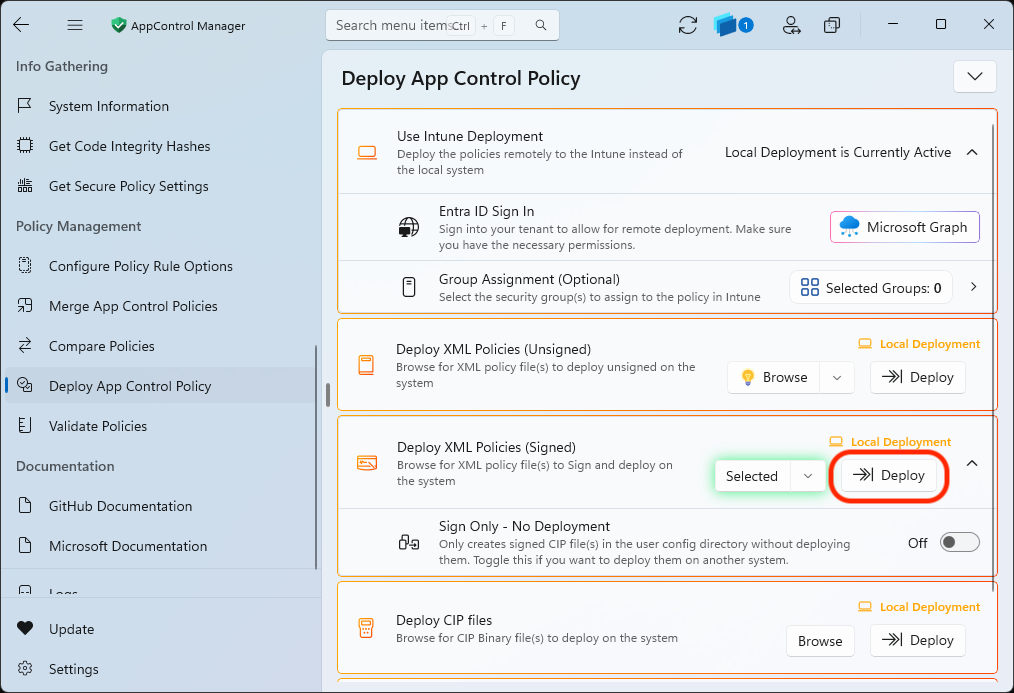Open the Selected button dropdown arrow

click(x=808, y=476)
